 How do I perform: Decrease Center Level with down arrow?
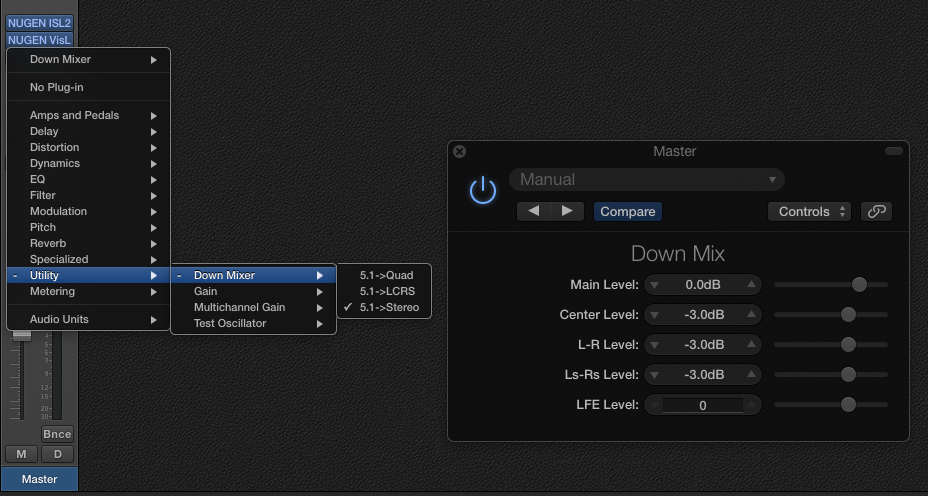coord(655,315)
